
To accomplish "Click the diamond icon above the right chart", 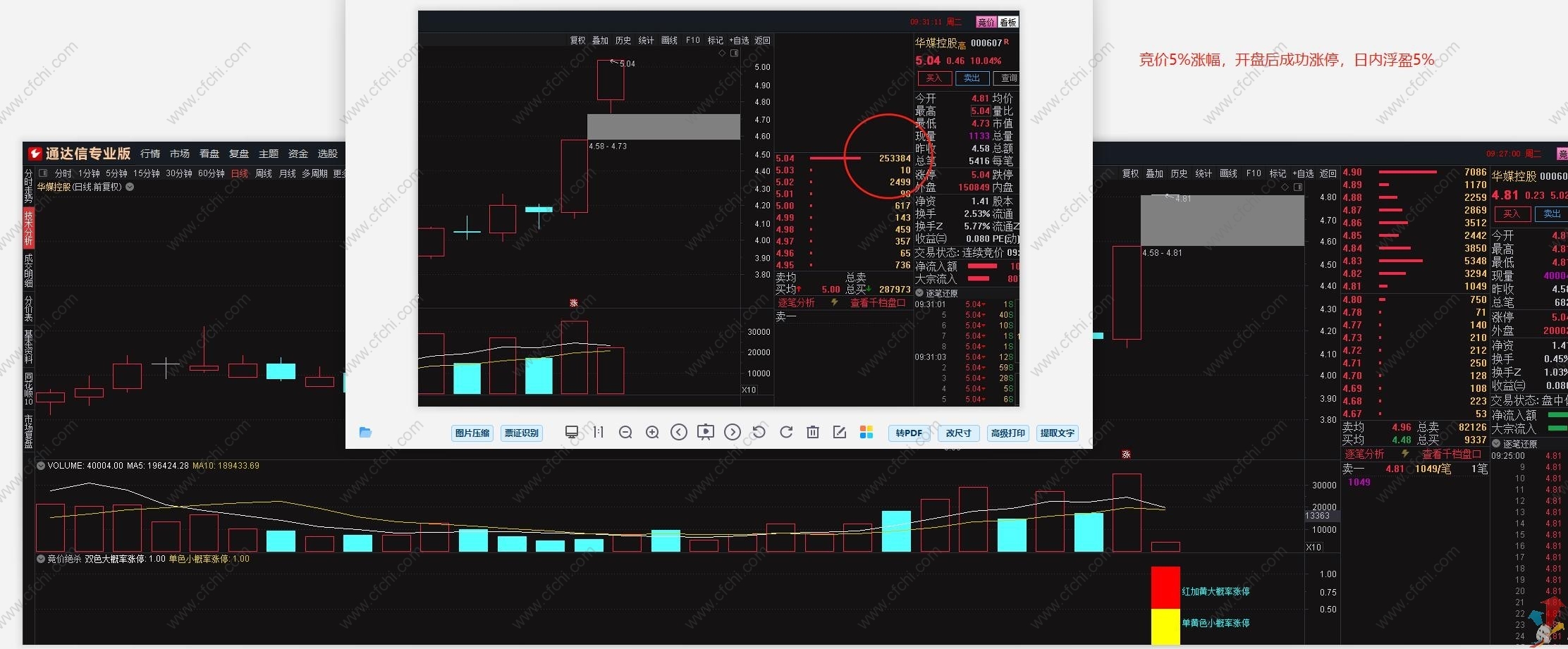I will point(1285,187).
